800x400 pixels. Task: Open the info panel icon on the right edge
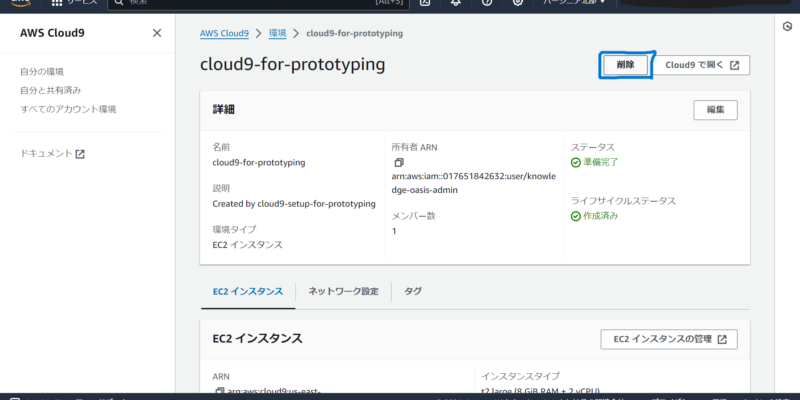[786, 26]
